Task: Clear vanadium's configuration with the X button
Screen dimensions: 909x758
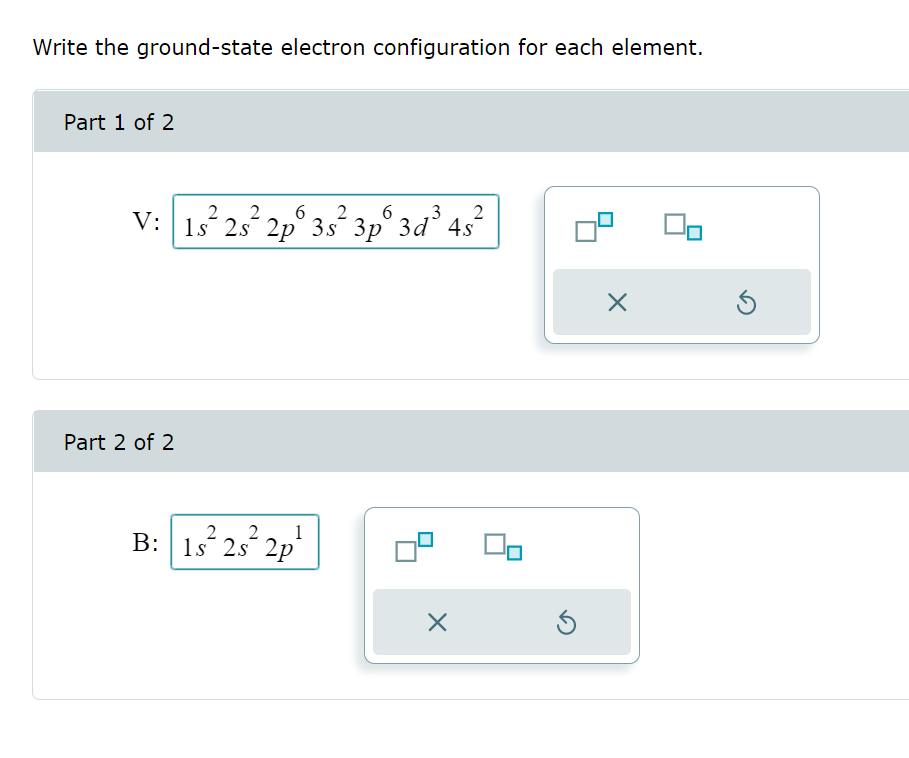Action: point(616,302)
